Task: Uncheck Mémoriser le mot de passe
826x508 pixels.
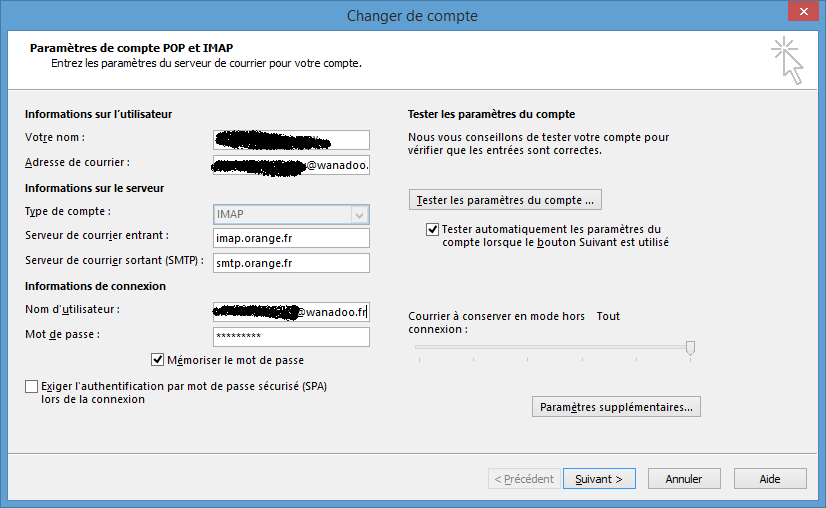Action: [158, 360]
